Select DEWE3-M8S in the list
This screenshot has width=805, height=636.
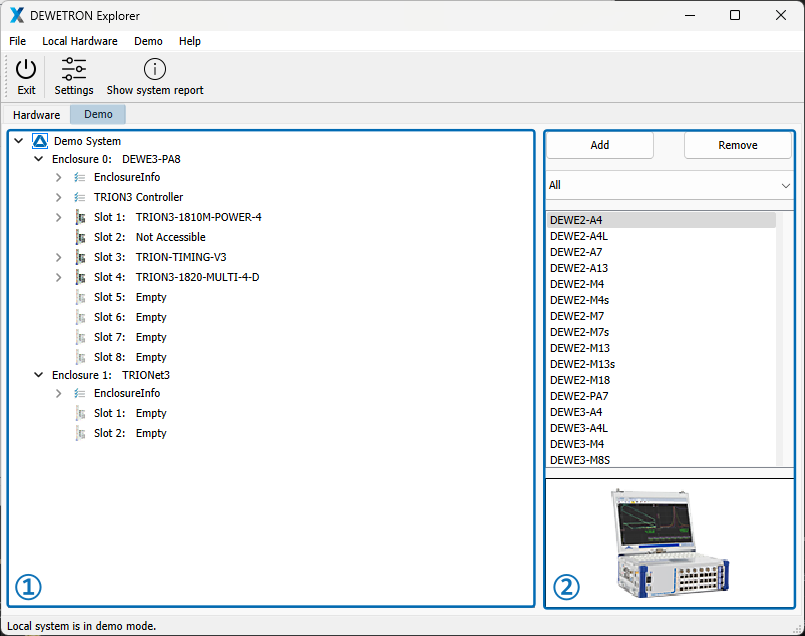(661, 460)
